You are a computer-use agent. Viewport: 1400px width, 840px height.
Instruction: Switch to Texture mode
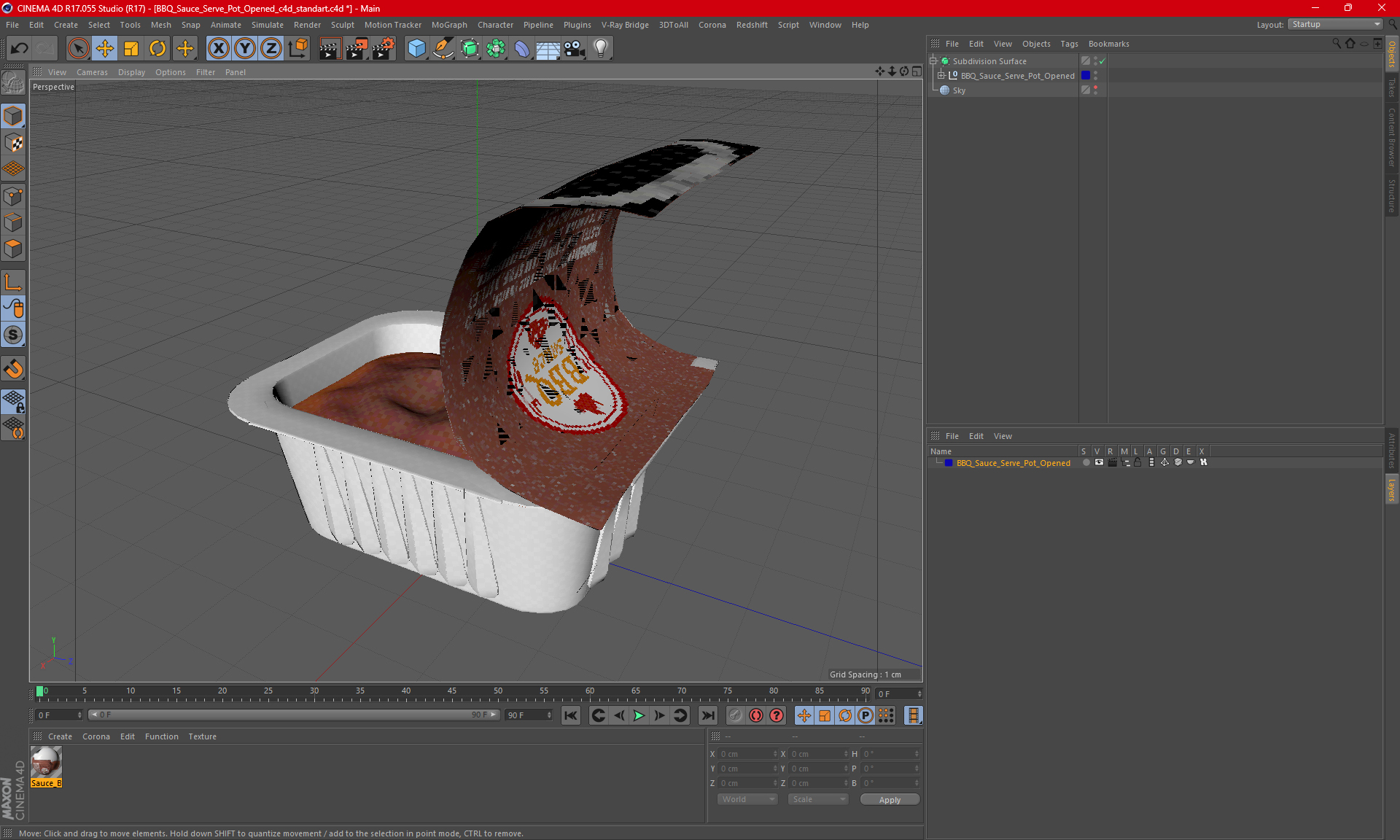click(x=13, y=142)
